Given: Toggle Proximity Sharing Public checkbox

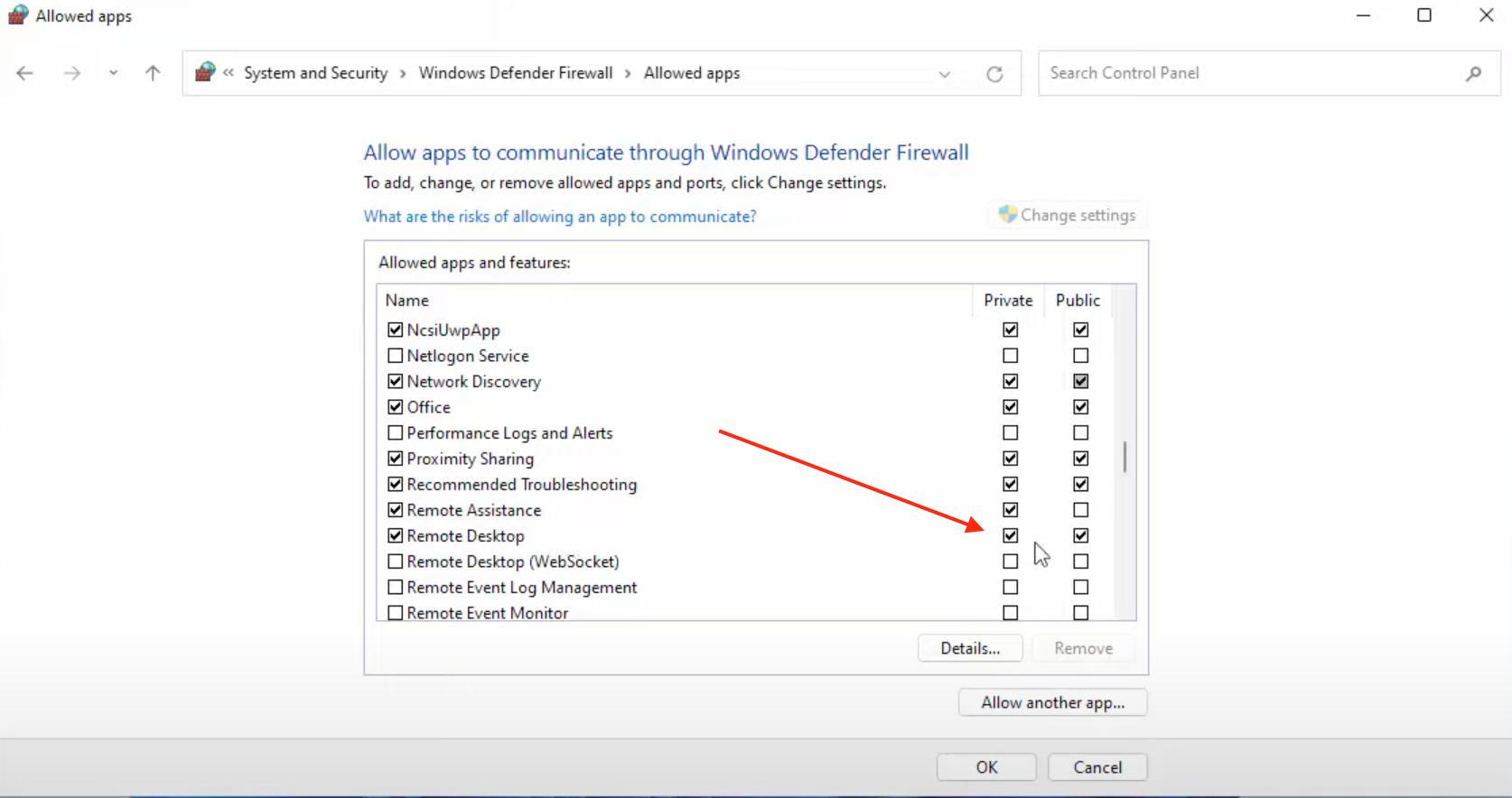Looking at the screenshot, I should [1081, 459].
